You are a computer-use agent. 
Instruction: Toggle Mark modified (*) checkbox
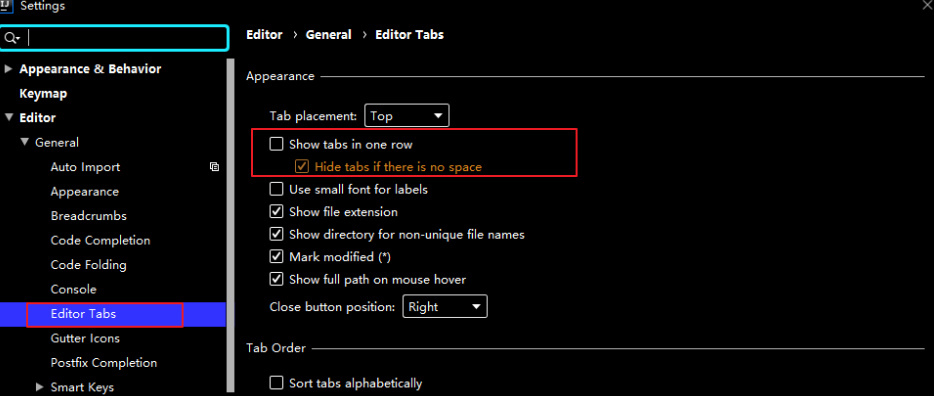click(x=276, y=257)
